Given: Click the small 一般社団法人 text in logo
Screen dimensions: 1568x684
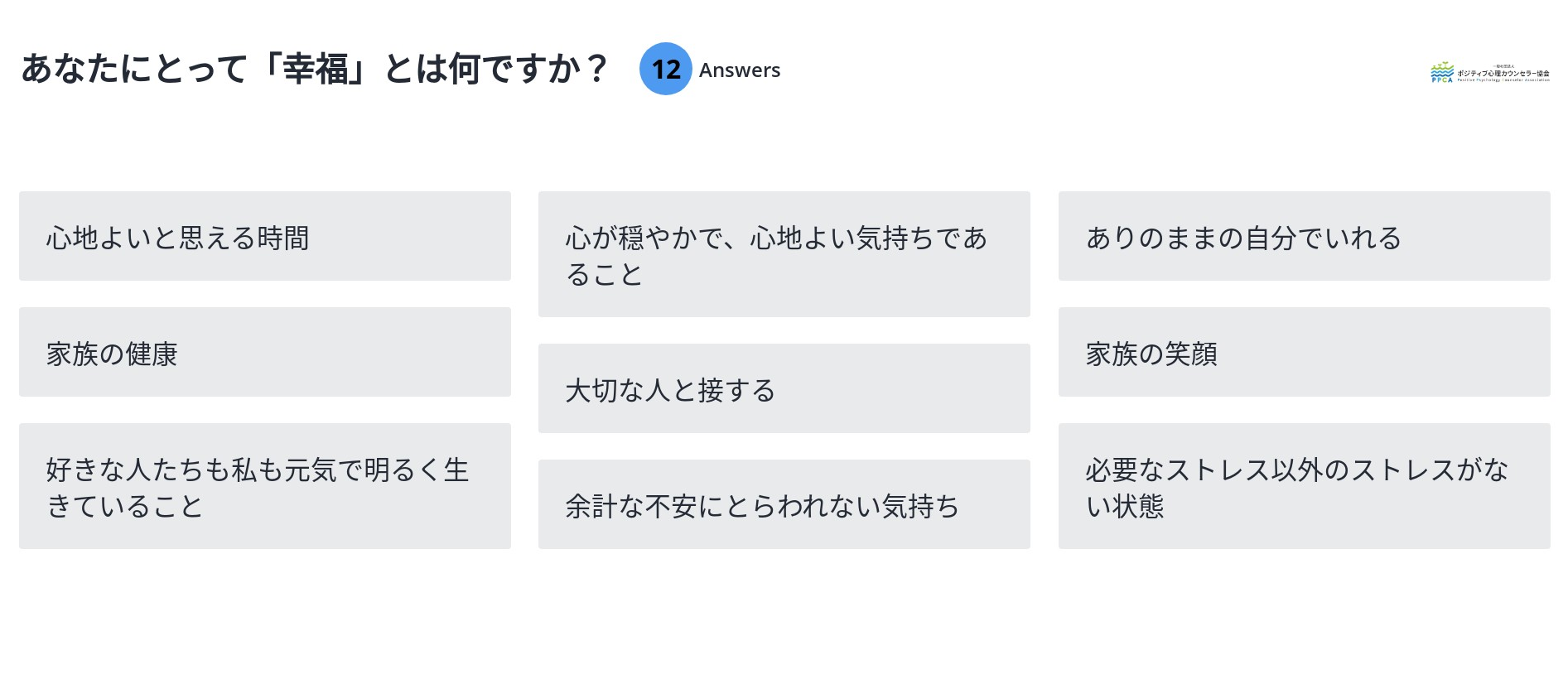Looking at the screenshot, I should [x=1503, y=66].
